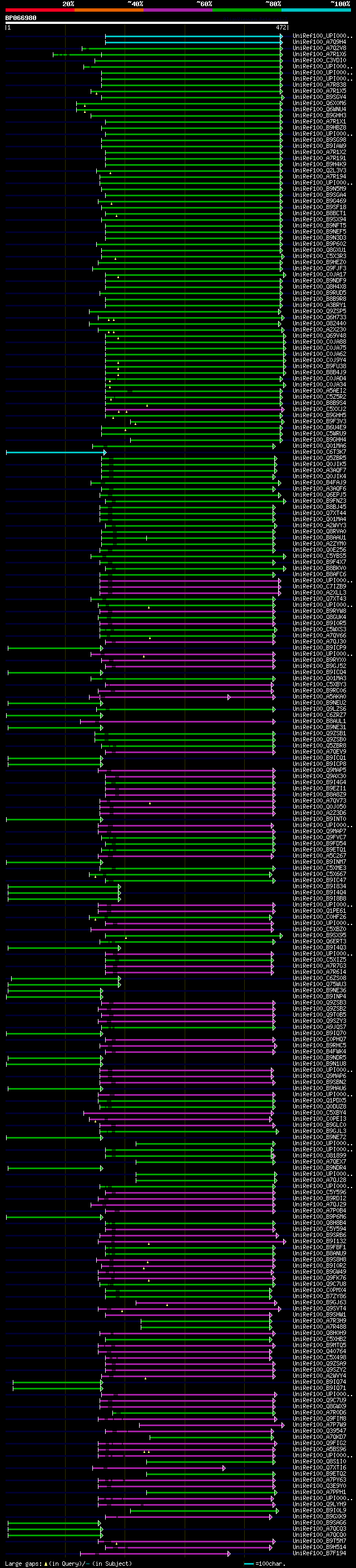
Task: Select the UniRef100_Q9FJF3 label
Action: 319,269
